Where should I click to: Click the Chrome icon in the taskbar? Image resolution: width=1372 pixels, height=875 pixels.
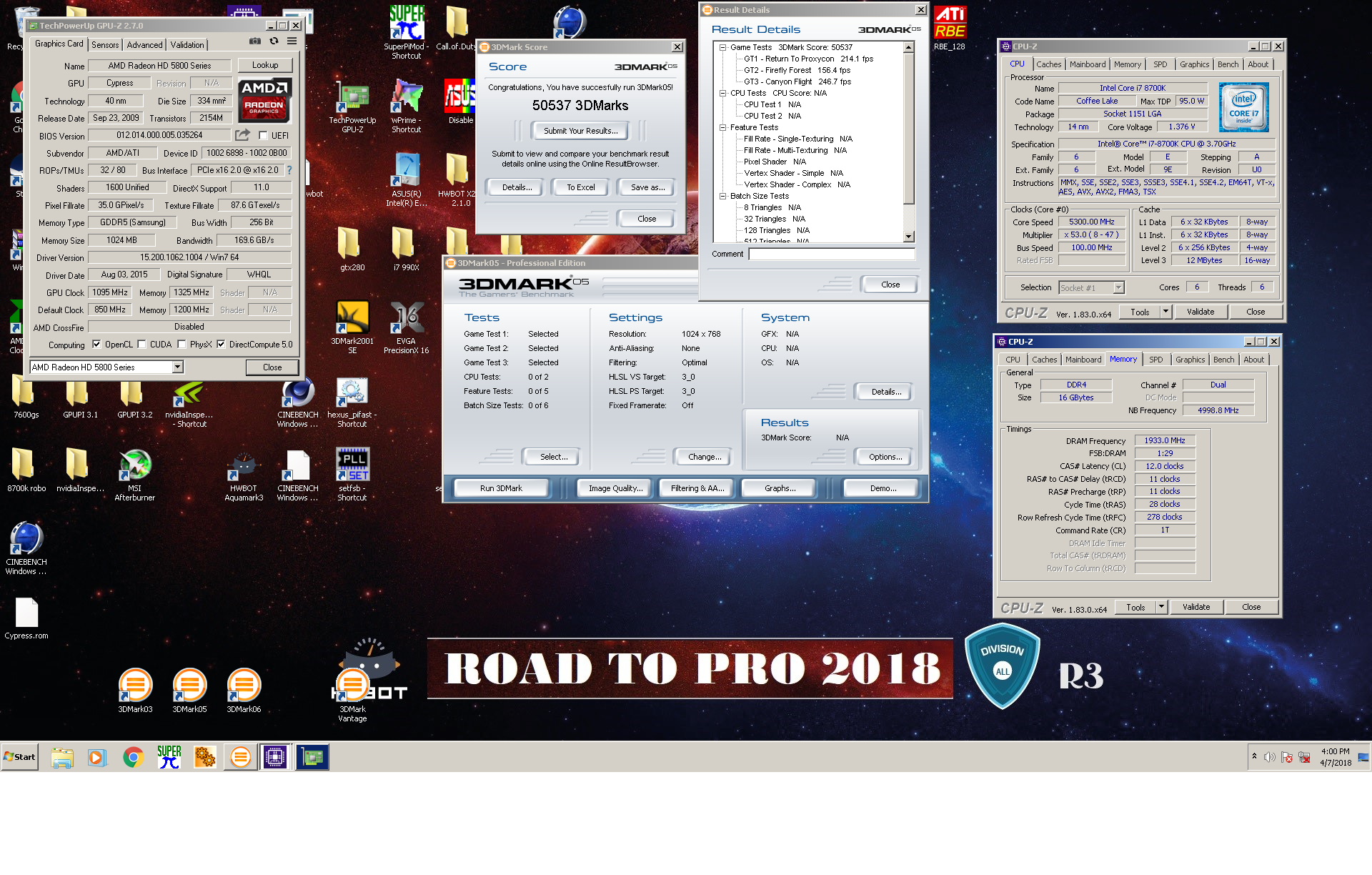coord(133,757)
